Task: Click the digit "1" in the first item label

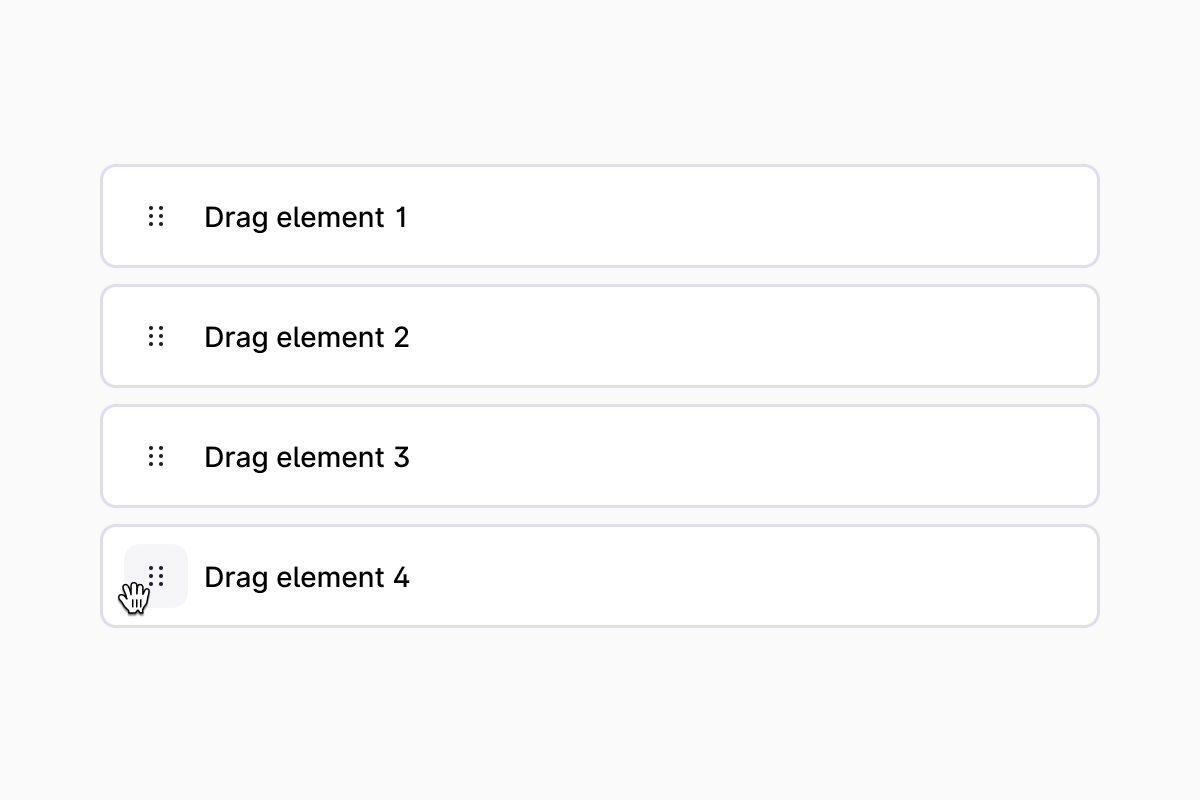Action: point(401,217)
